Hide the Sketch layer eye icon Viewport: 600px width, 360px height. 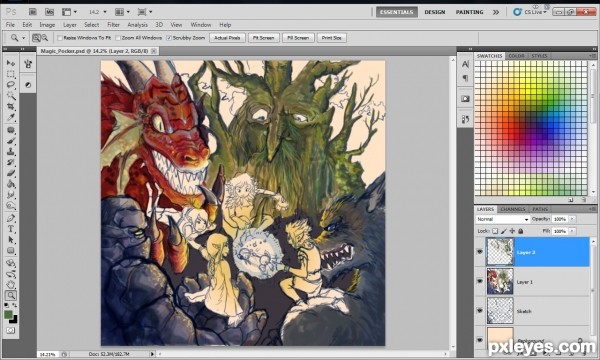(x=480, y=310)
